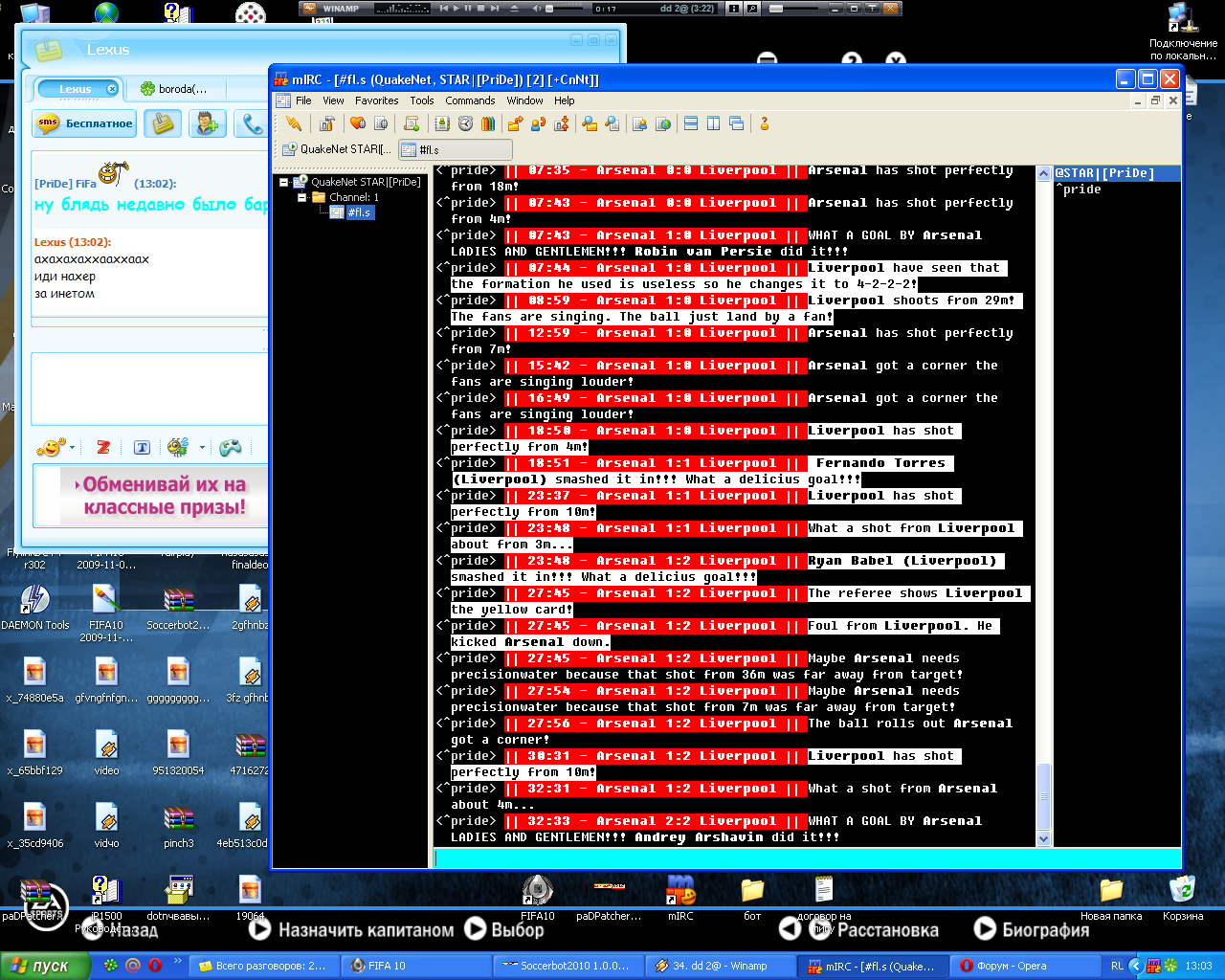The image size is (1225, 980).
Task: Open the Tools menu in mIRC
Action: [422, 100]
